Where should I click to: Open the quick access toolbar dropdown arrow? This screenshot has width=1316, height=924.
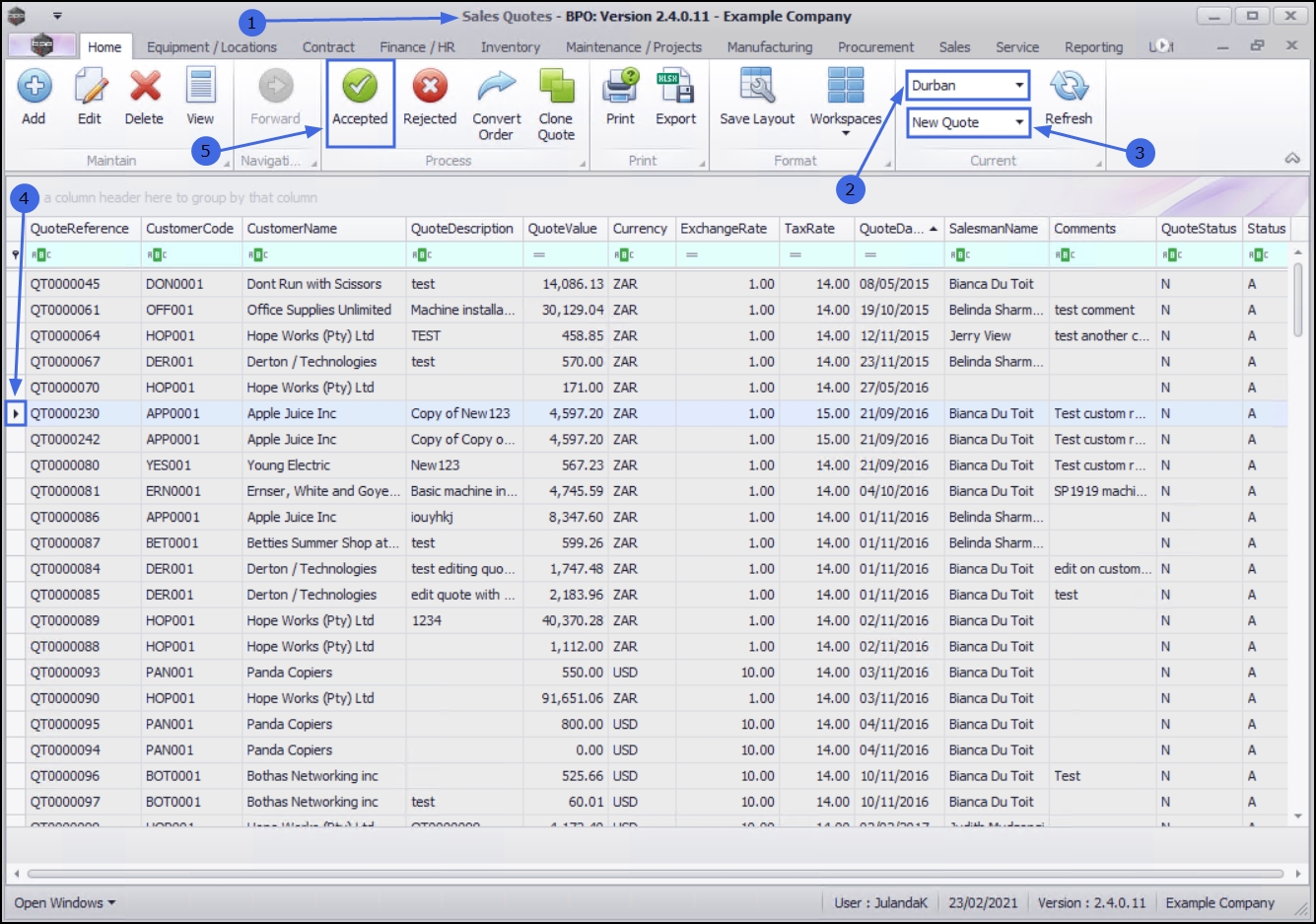pyautogui.click(x=57, y=17)
